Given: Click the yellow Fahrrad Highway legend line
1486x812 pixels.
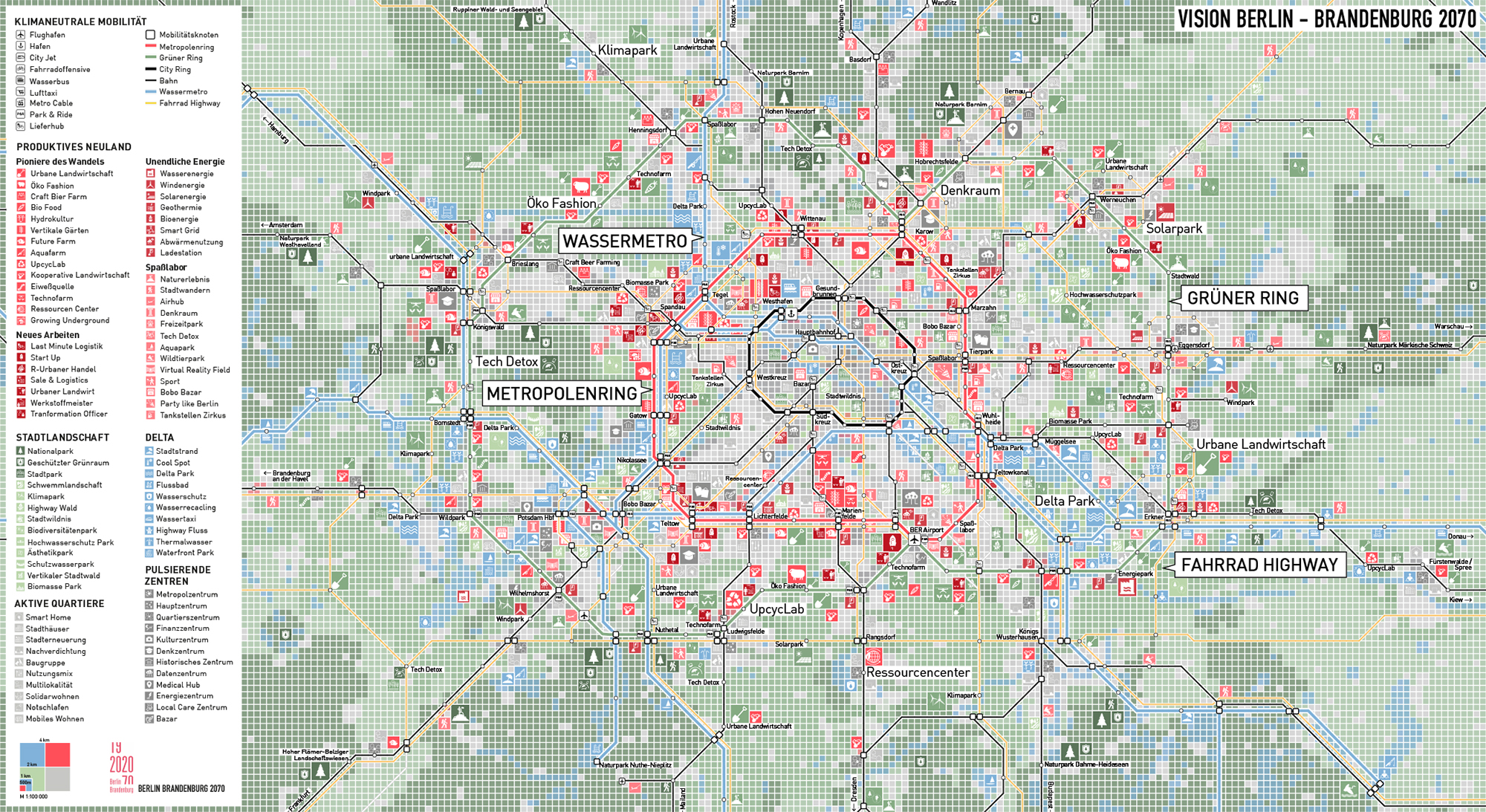Looking at the screenshot, I should (150, 103).
